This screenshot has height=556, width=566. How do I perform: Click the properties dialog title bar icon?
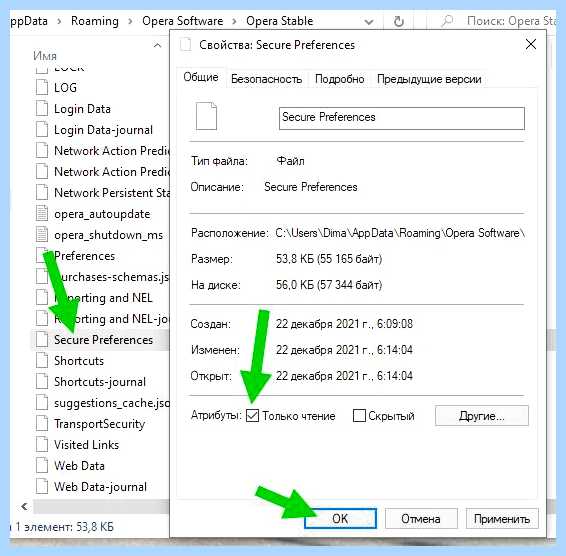click(186, 45)
